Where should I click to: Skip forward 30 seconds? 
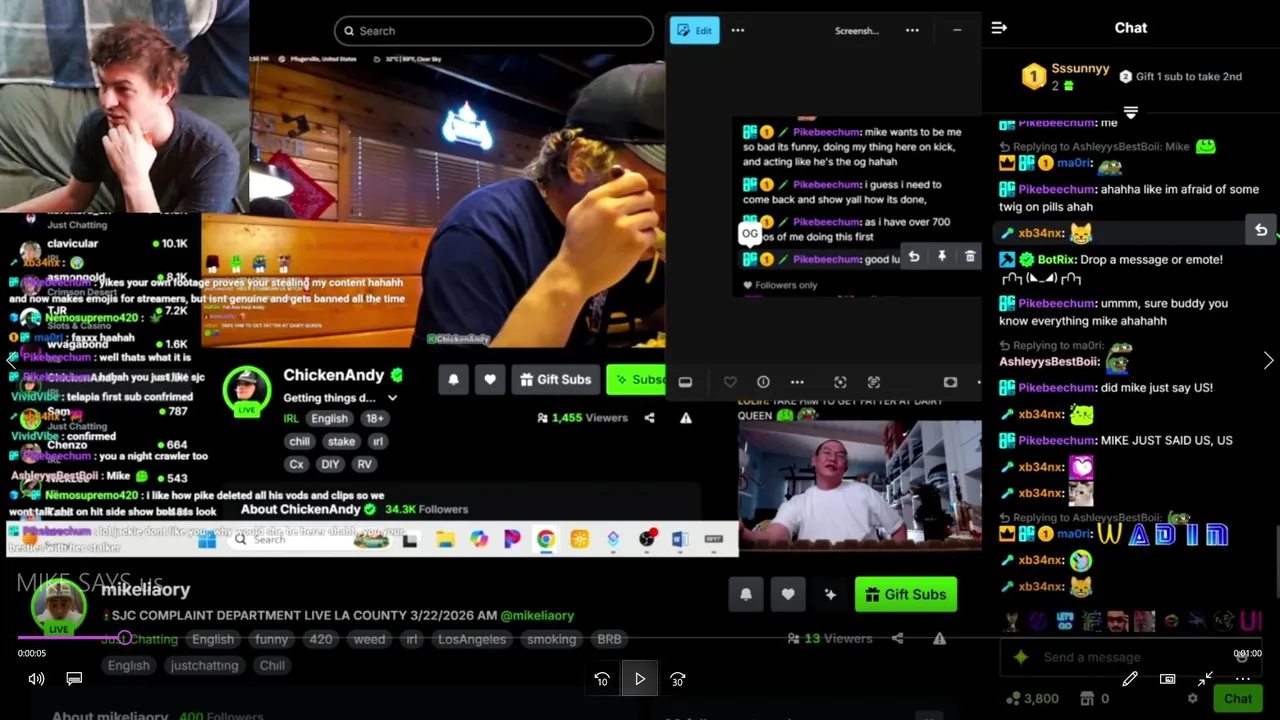point(678,679)
